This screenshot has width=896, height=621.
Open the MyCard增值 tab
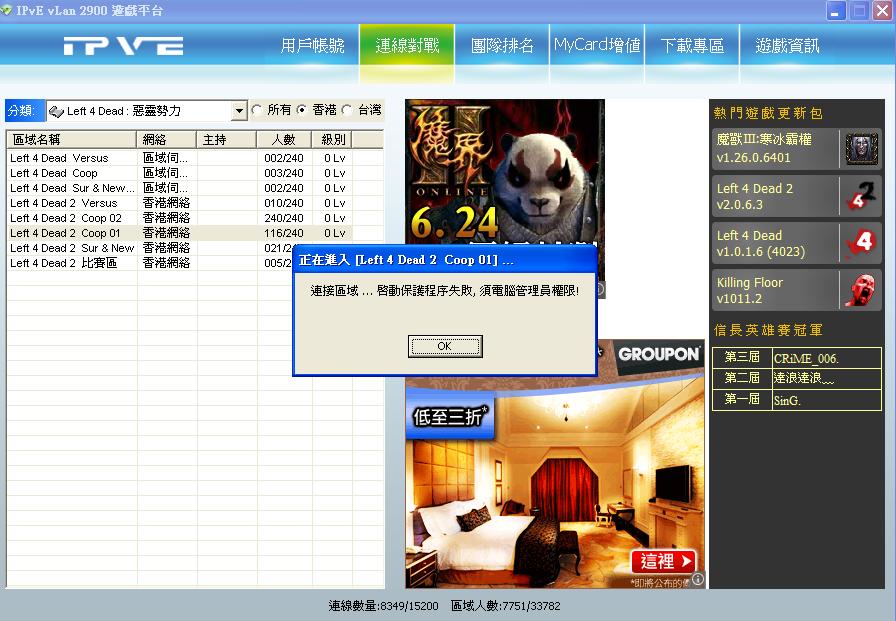pyautogui.click(x=597, y=45)
